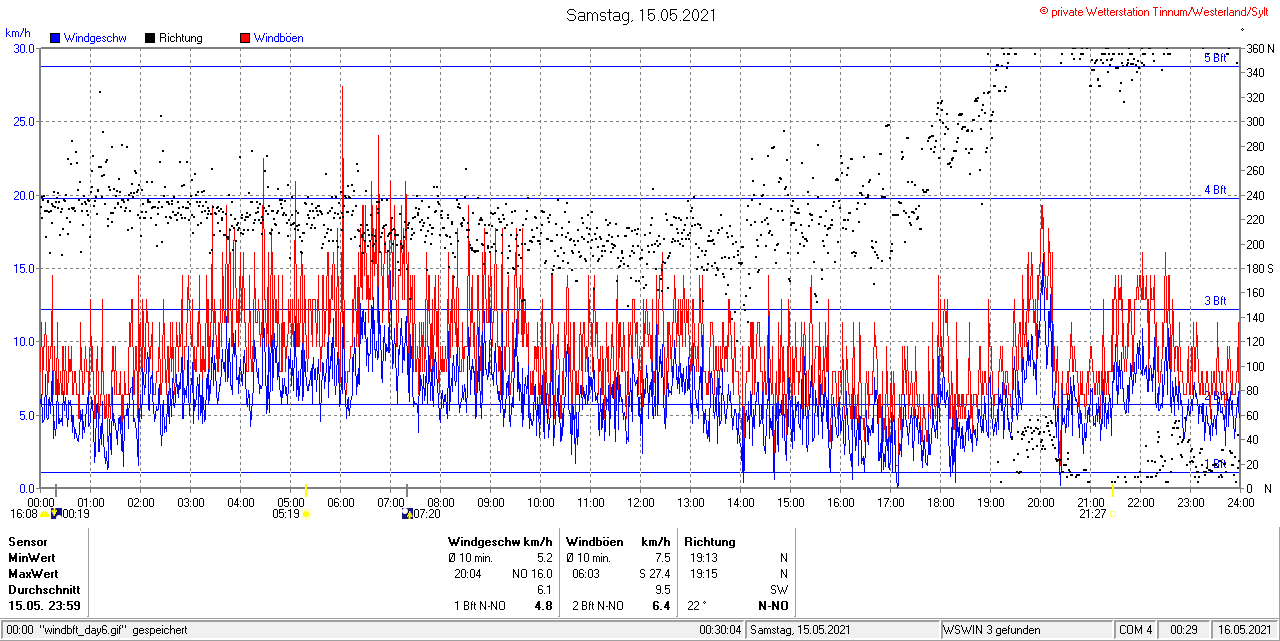Click the sunset marker icon at 21:27

[1112, 513]
